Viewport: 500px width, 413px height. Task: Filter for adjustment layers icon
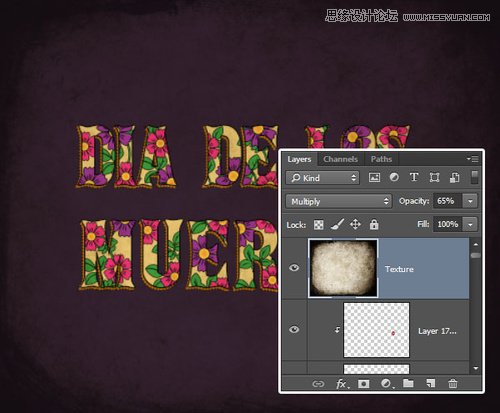pyautogui.click(x=394, y=177)
